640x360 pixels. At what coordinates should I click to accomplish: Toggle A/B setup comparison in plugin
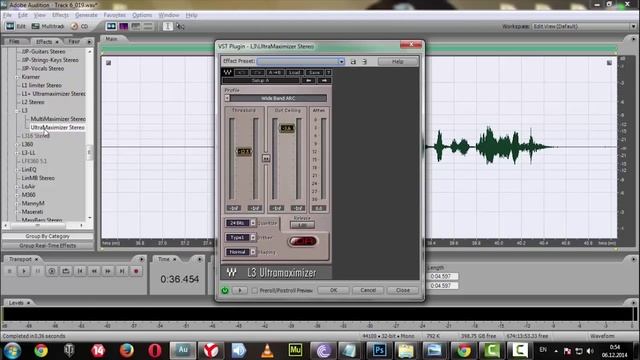click(275, 72)
